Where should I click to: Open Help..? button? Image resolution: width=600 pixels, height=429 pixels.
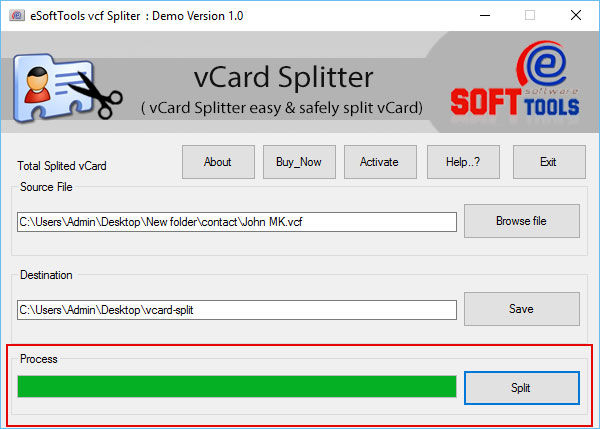tap(463, 162)
